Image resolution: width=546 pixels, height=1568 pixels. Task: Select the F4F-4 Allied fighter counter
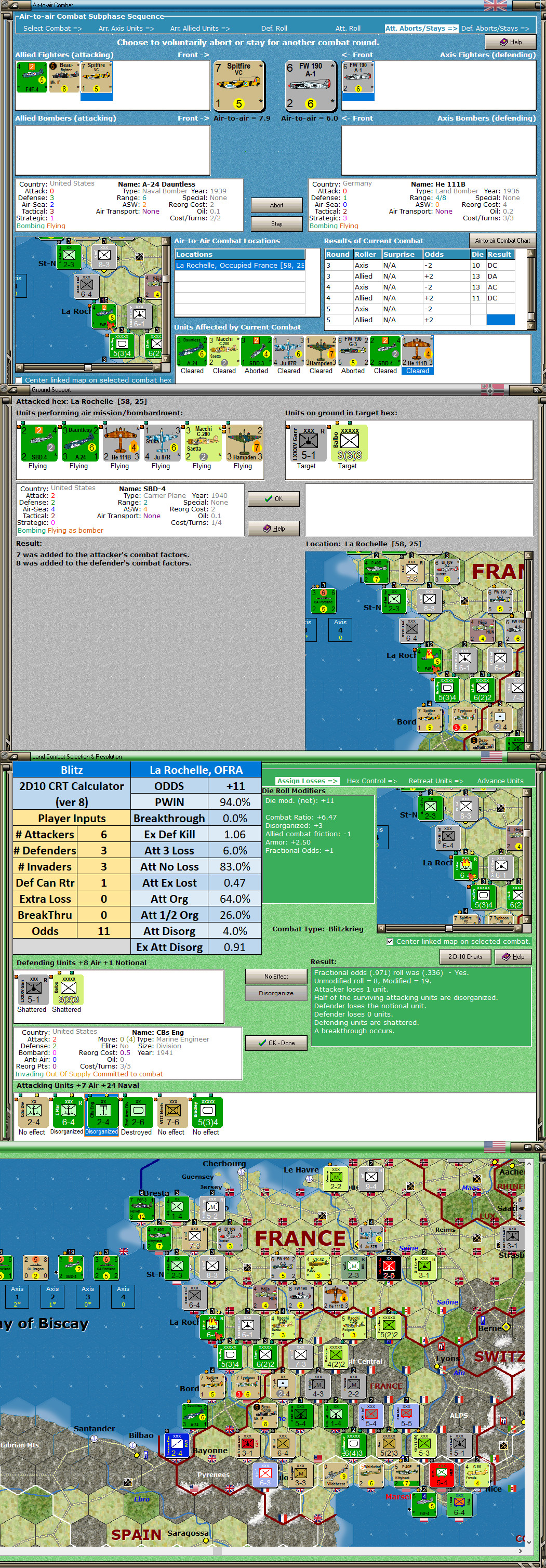(32, 77)
